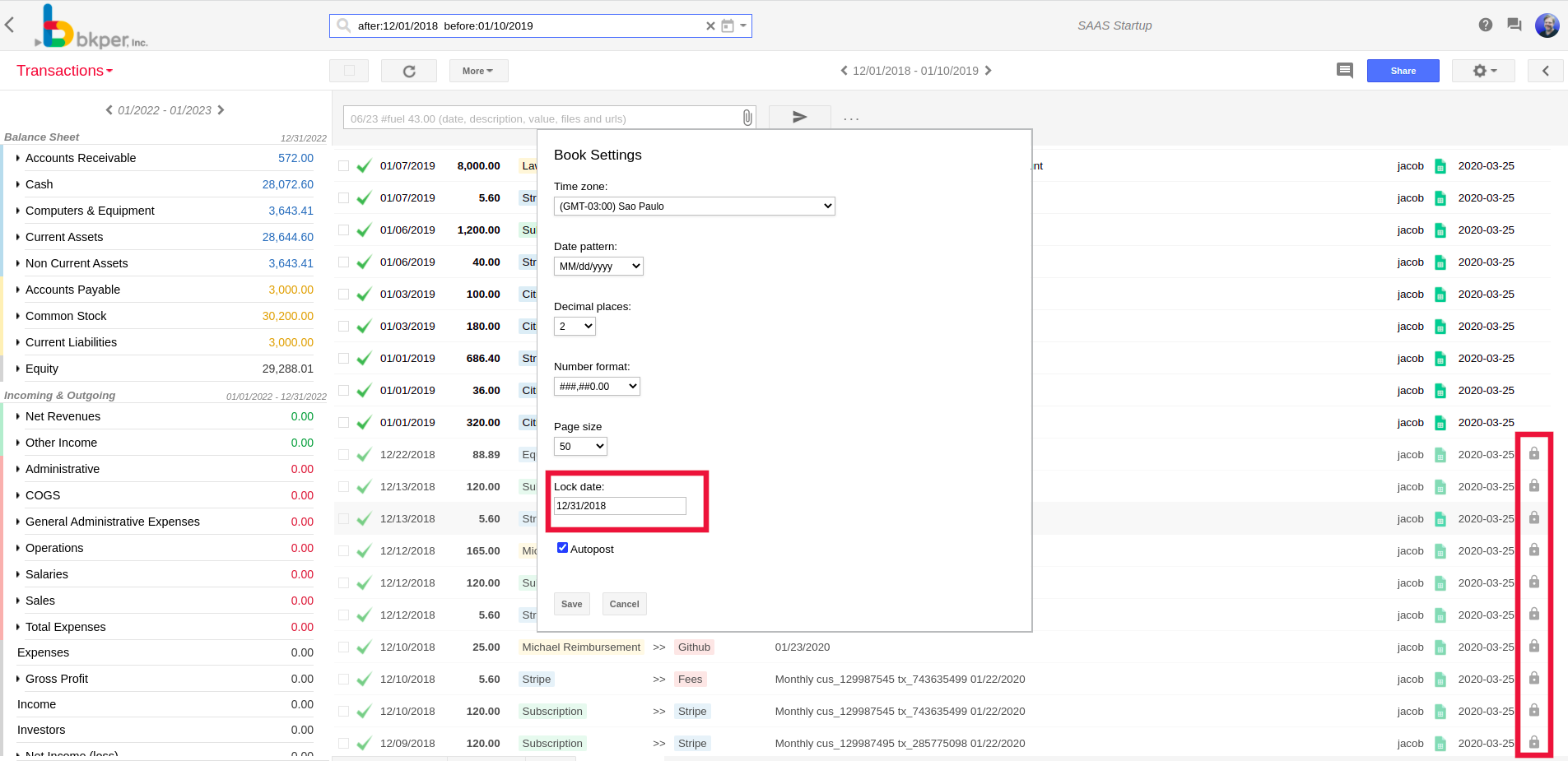Open the More menu in the toolbar
Screen dimensions: 1568x761
click(477, 70)
